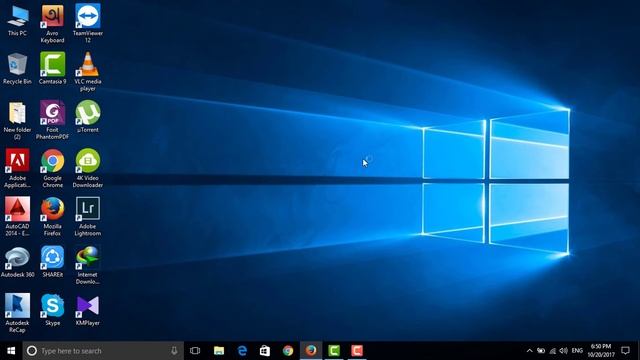The height and width of the screenshot is (360, 640).
Task: Open the volume control tray icon
Action: click(564, 351)
